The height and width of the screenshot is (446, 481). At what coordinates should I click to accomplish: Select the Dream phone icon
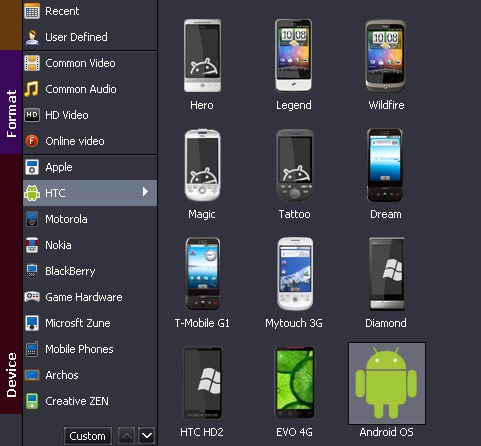click(385, 165)
